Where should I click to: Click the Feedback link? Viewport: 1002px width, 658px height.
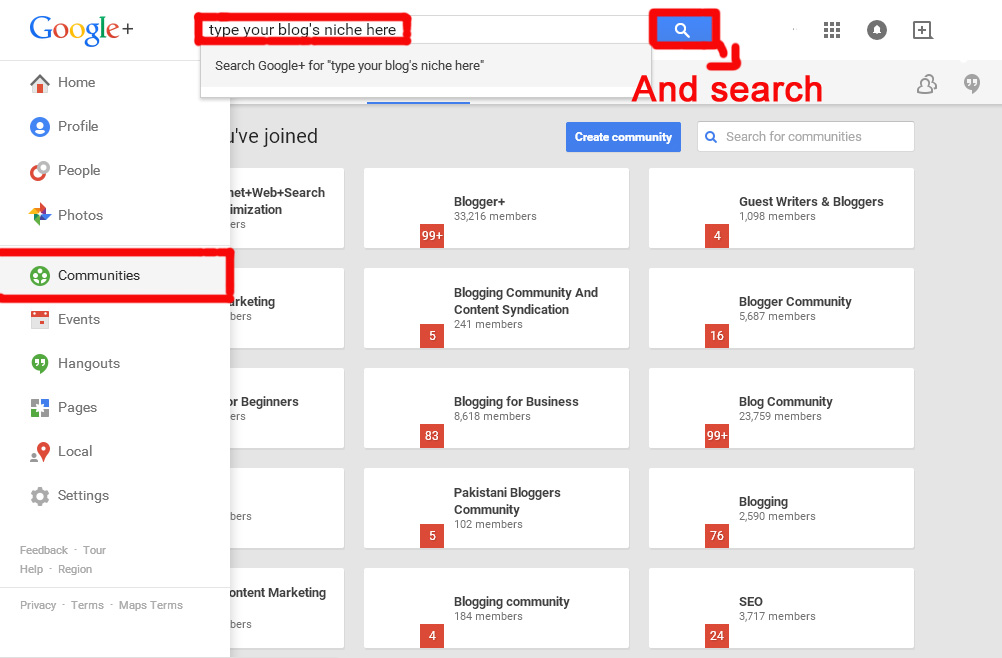coord(43,550)
